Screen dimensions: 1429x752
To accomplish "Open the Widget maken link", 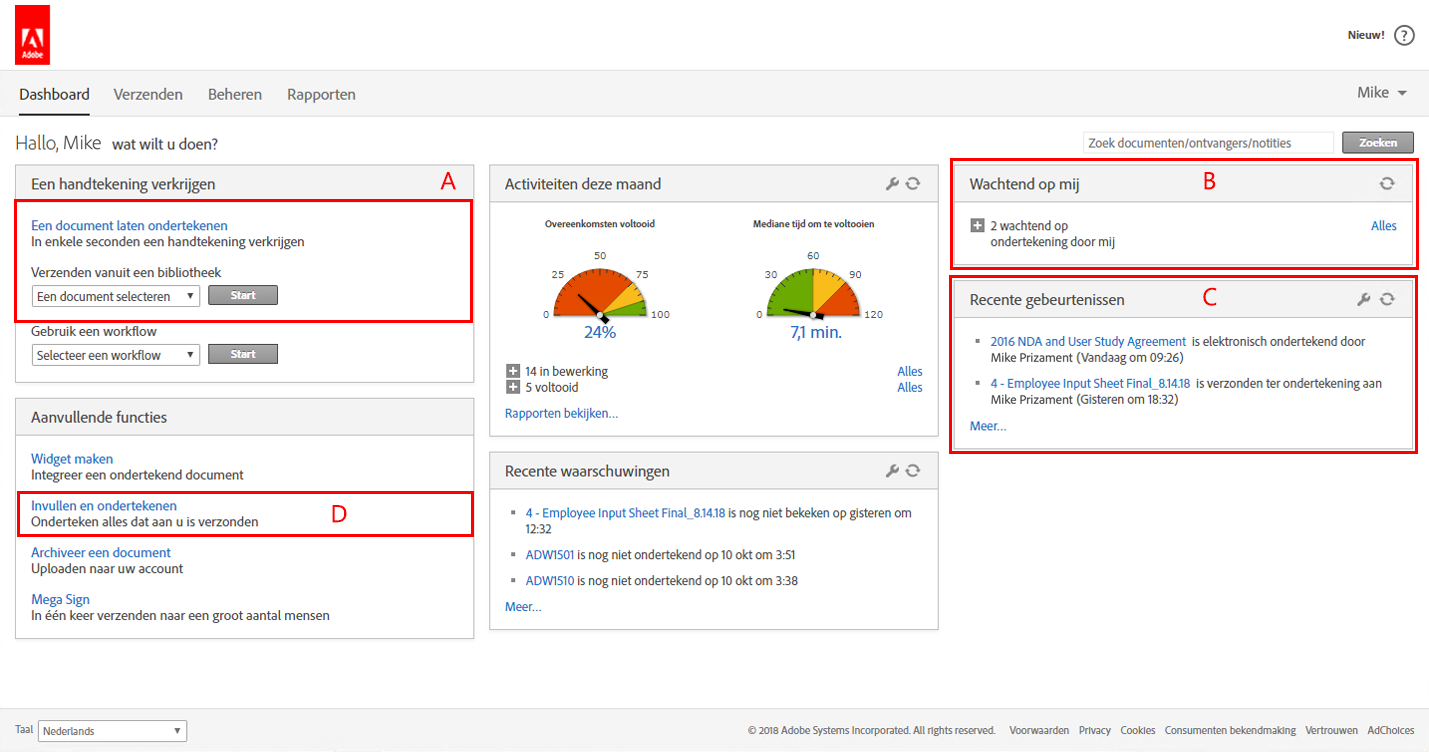I will [72, 460].
